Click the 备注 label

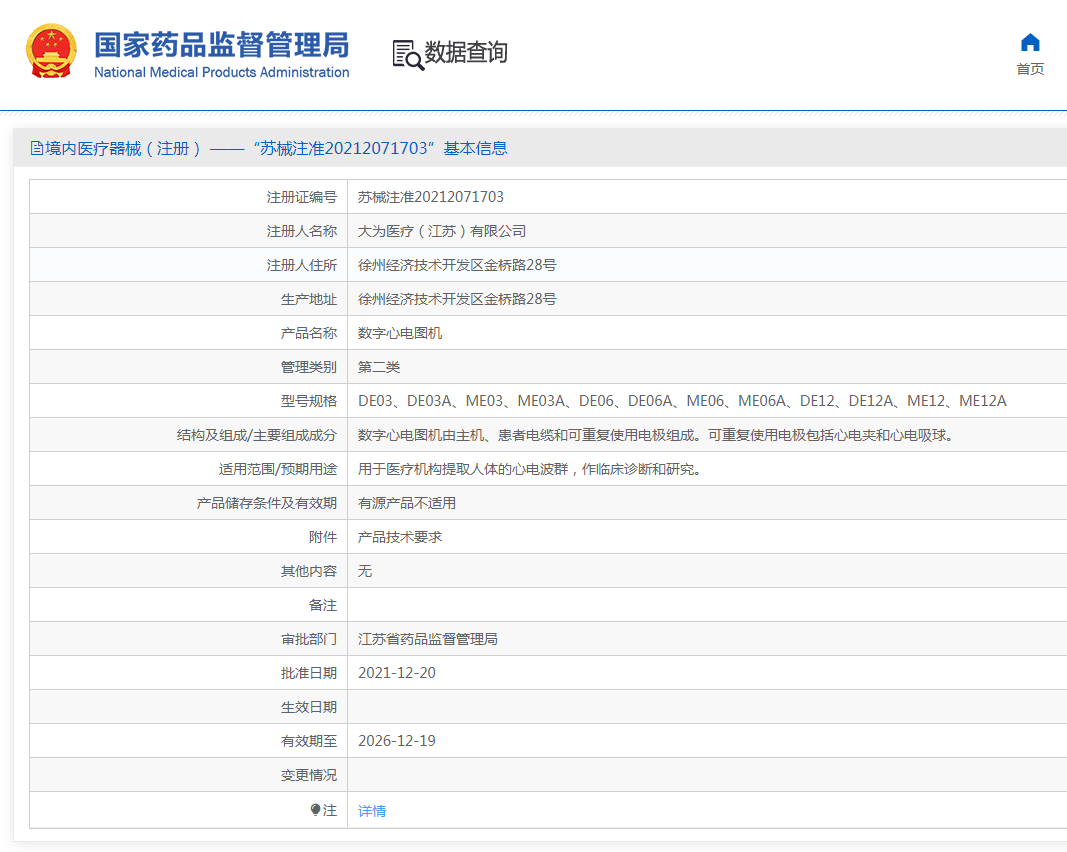click(323, 606)
